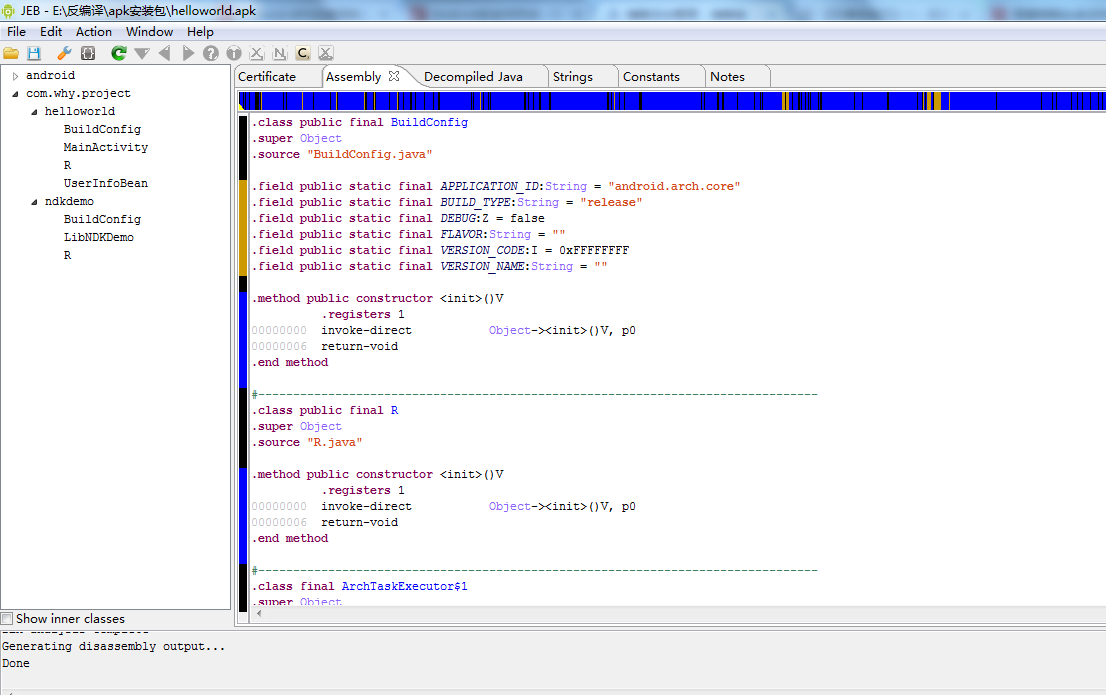Select R class under helloworld
This screenshot has height=695, width=1106.
coord(67,166)
